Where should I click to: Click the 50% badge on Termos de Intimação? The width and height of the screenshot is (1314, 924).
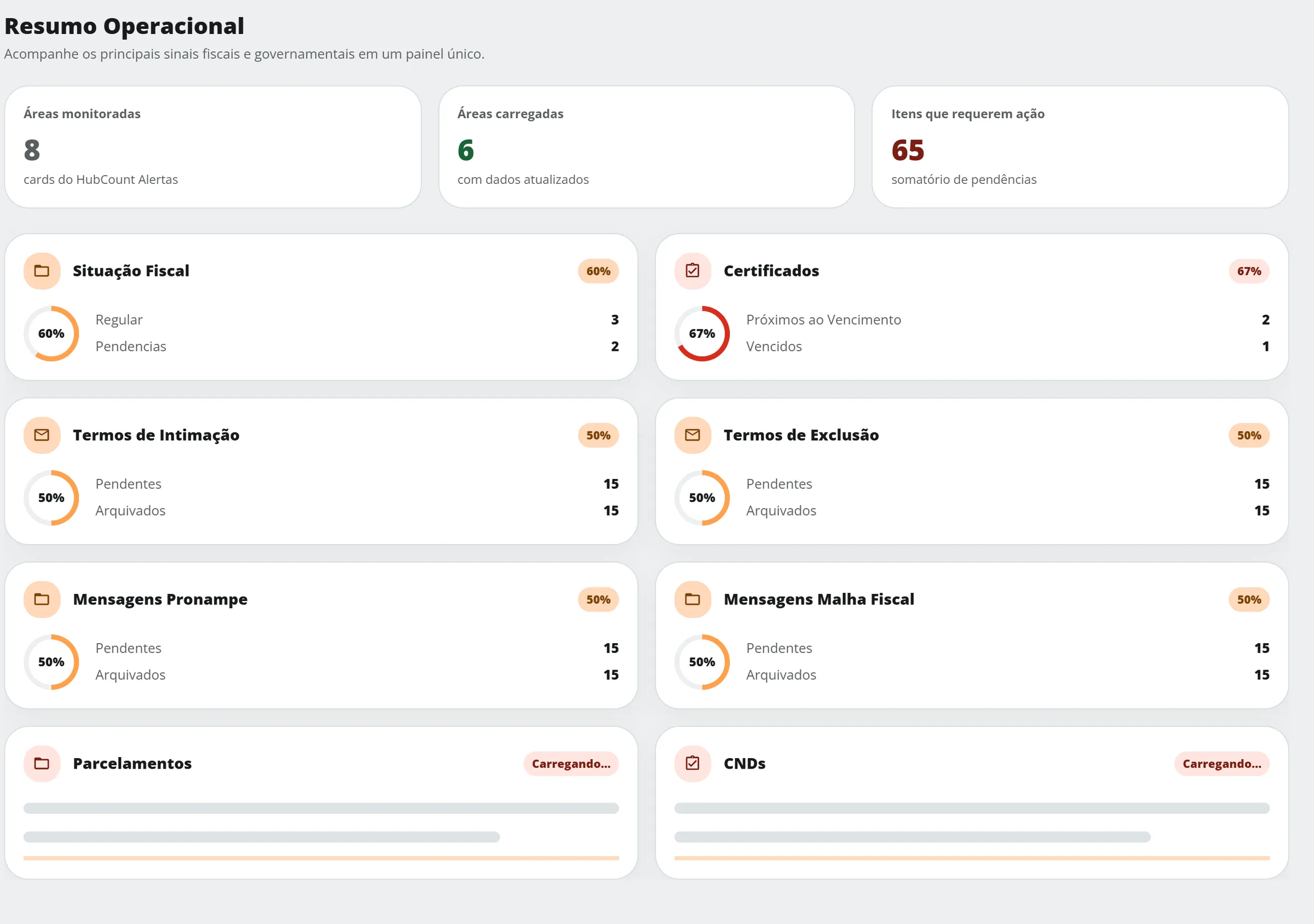click(x=598, y=435)
